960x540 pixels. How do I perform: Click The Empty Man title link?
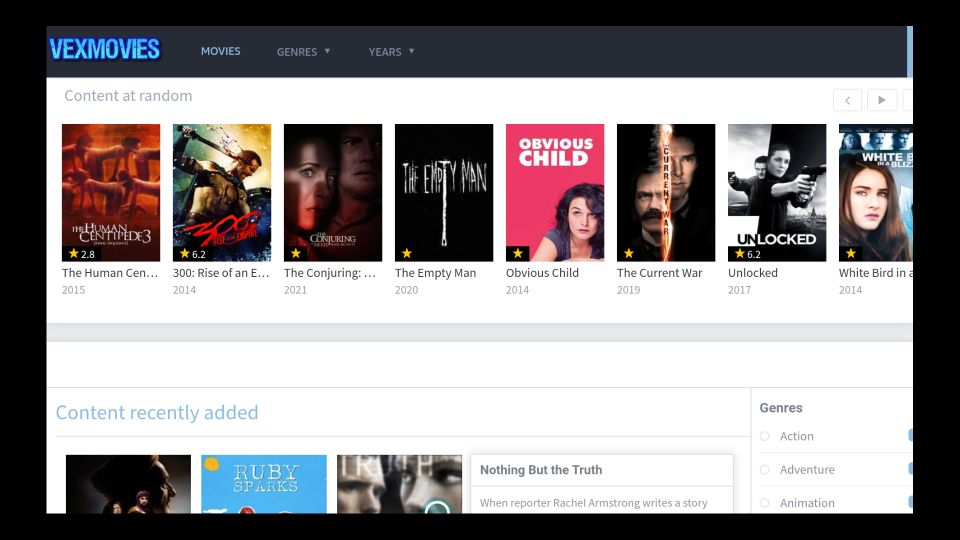pyautogui.click(x=435, y=273)
